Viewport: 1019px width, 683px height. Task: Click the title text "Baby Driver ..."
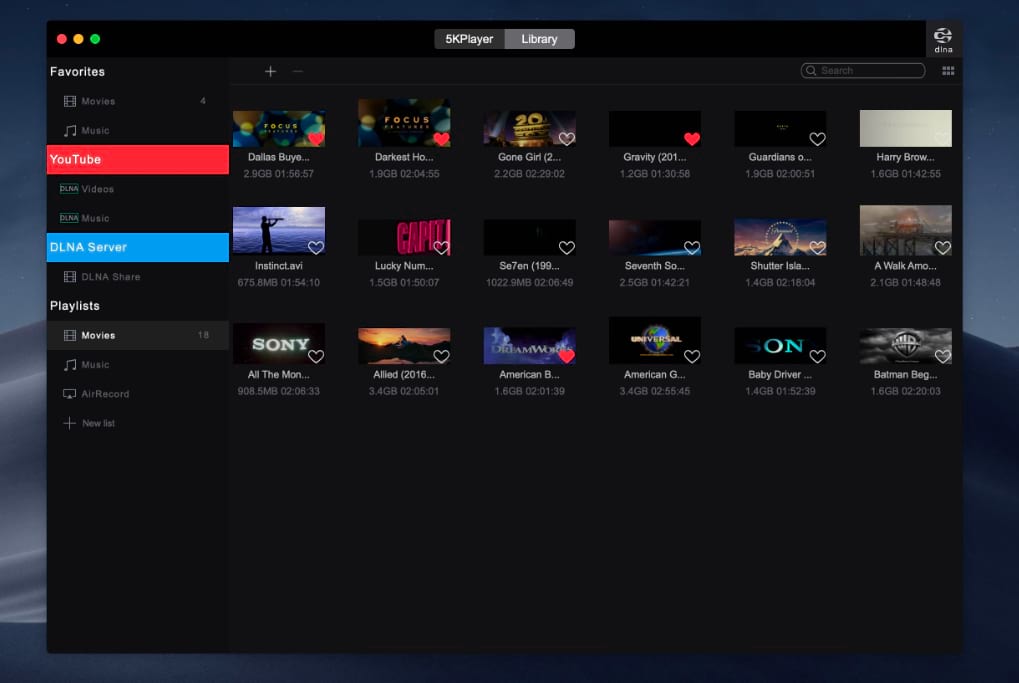coord(780,374)
